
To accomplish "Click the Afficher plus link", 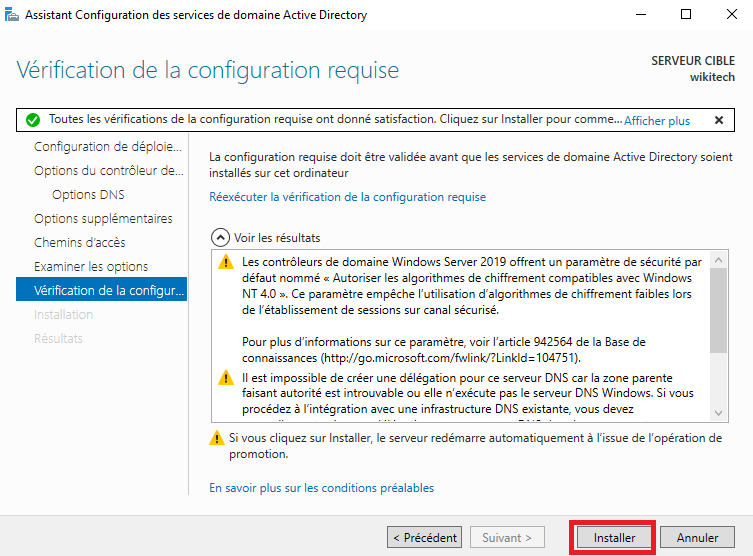I will pos(657,120).
